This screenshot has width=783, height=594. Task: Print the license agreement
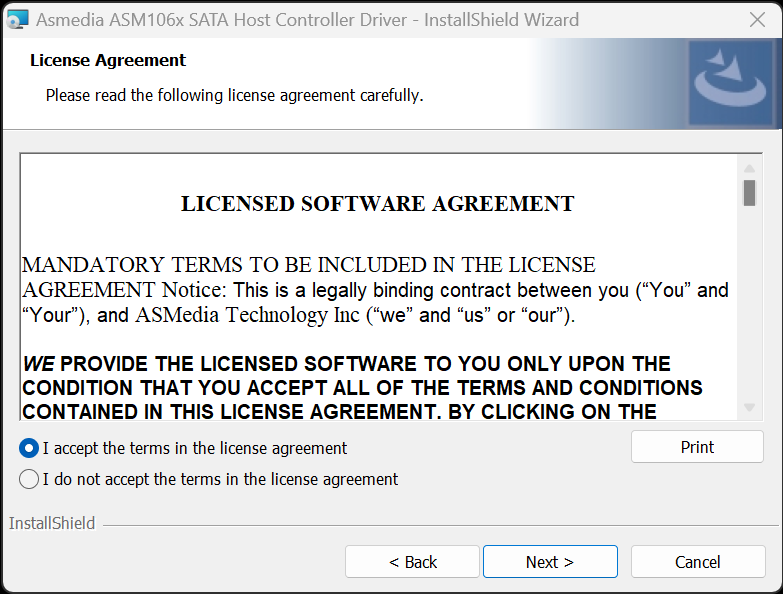click(x=697, y=447)
